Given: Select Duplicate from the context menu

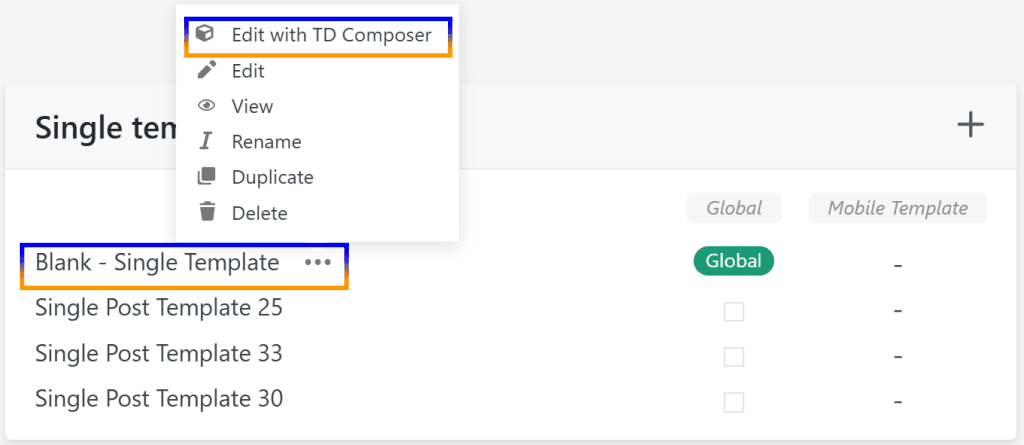Looking at the screenshot, I should [x=272, y=177].
